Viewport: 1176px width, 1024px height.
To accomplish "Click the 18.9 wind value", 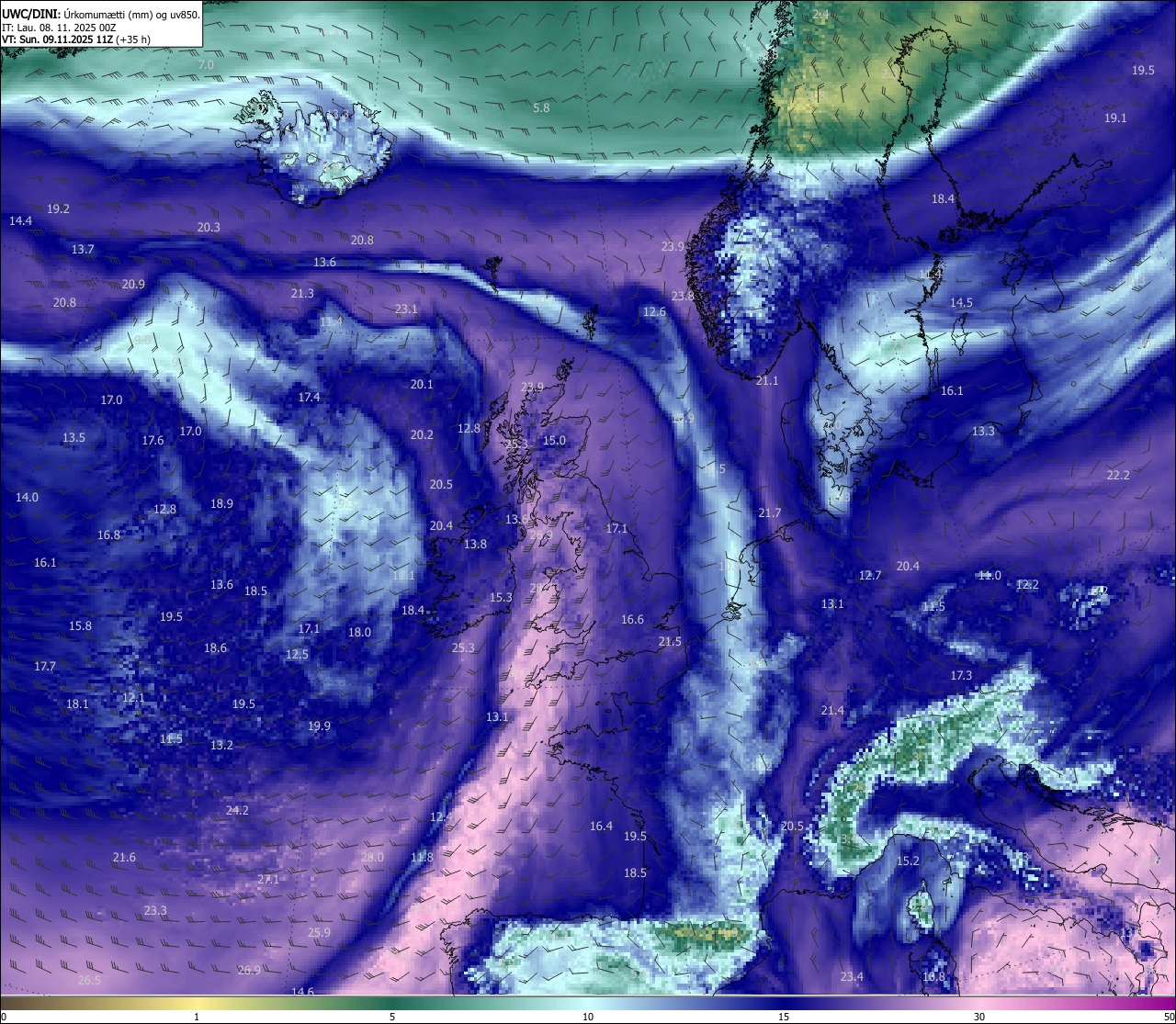I will click(221, 503).
